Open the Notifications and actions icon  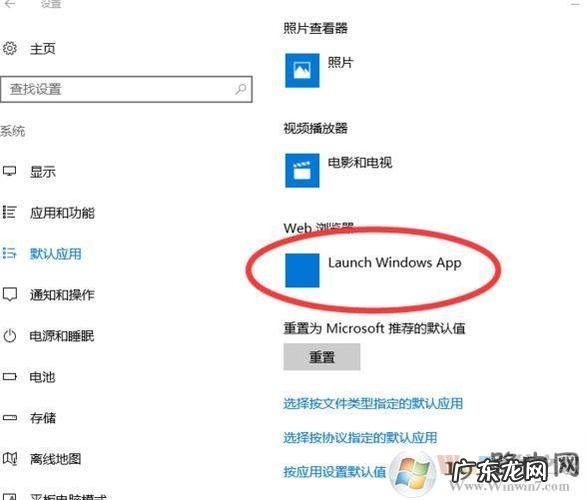10,294
